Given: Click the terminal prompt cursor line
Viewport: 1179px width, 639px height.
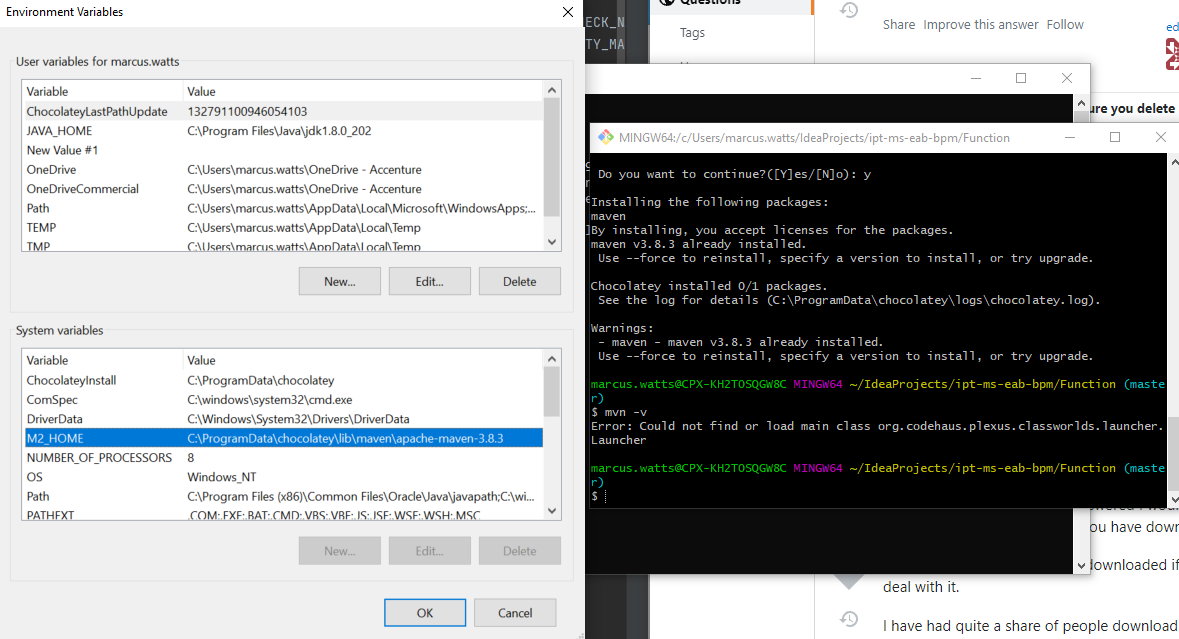Looking at the screenshot, I should coord(599,496).
